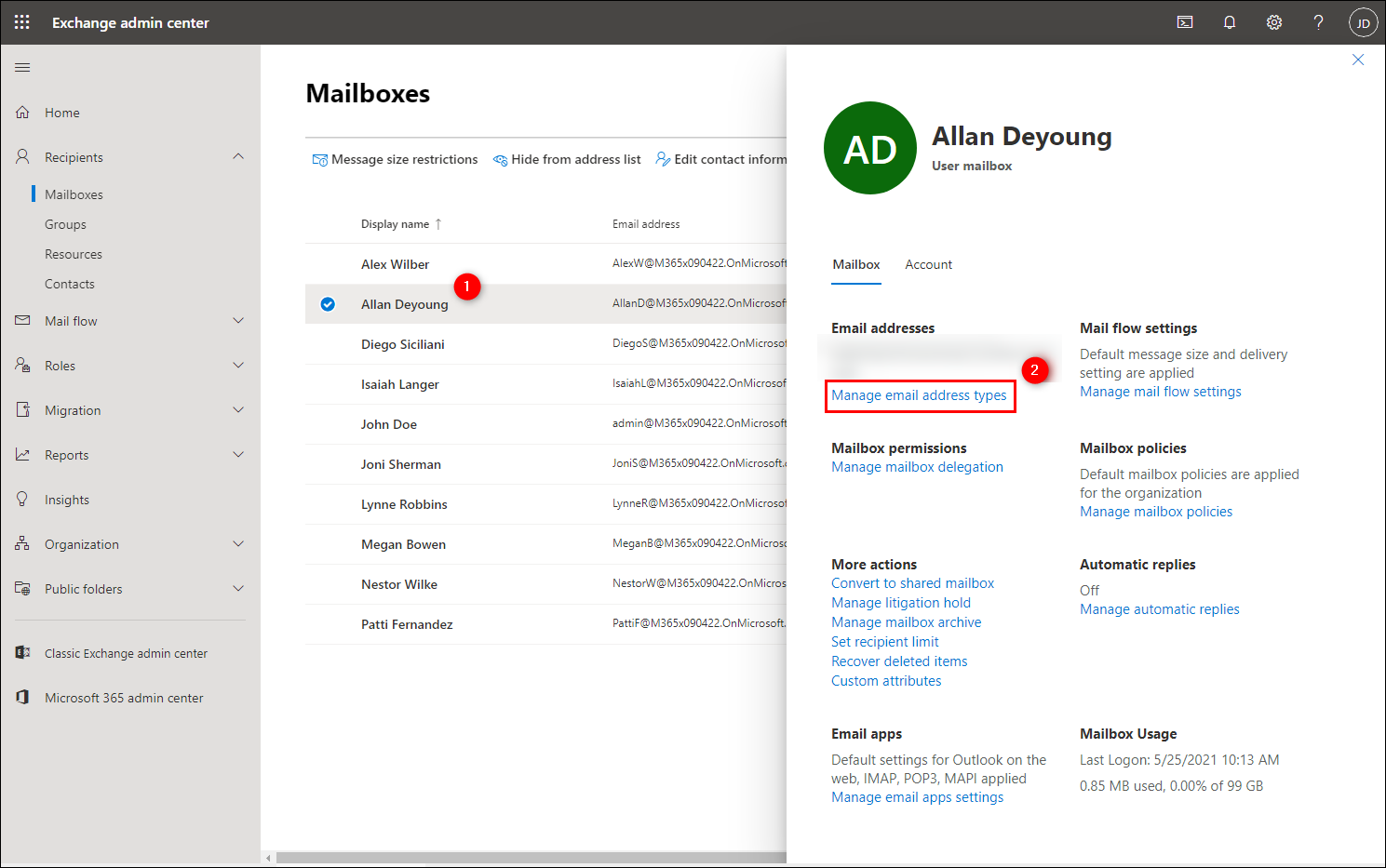Uncheck the Allan Deyoung row checkbox
Screen dimensions: 1386x868
[x=328, y=304]
